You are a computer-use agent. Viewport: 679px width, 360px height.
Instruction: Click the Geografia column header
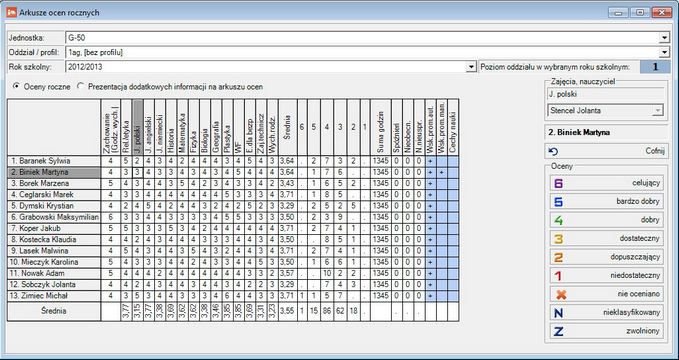216,127
